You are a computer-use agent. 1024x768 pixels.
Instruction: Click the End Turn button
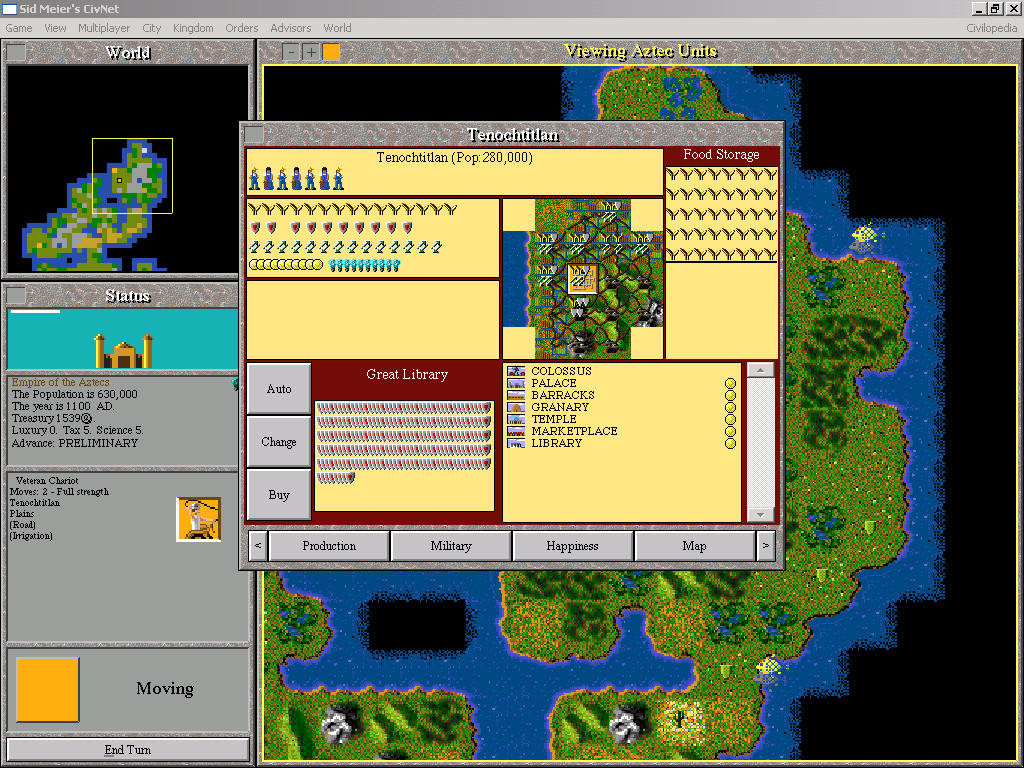pos(128,750)
